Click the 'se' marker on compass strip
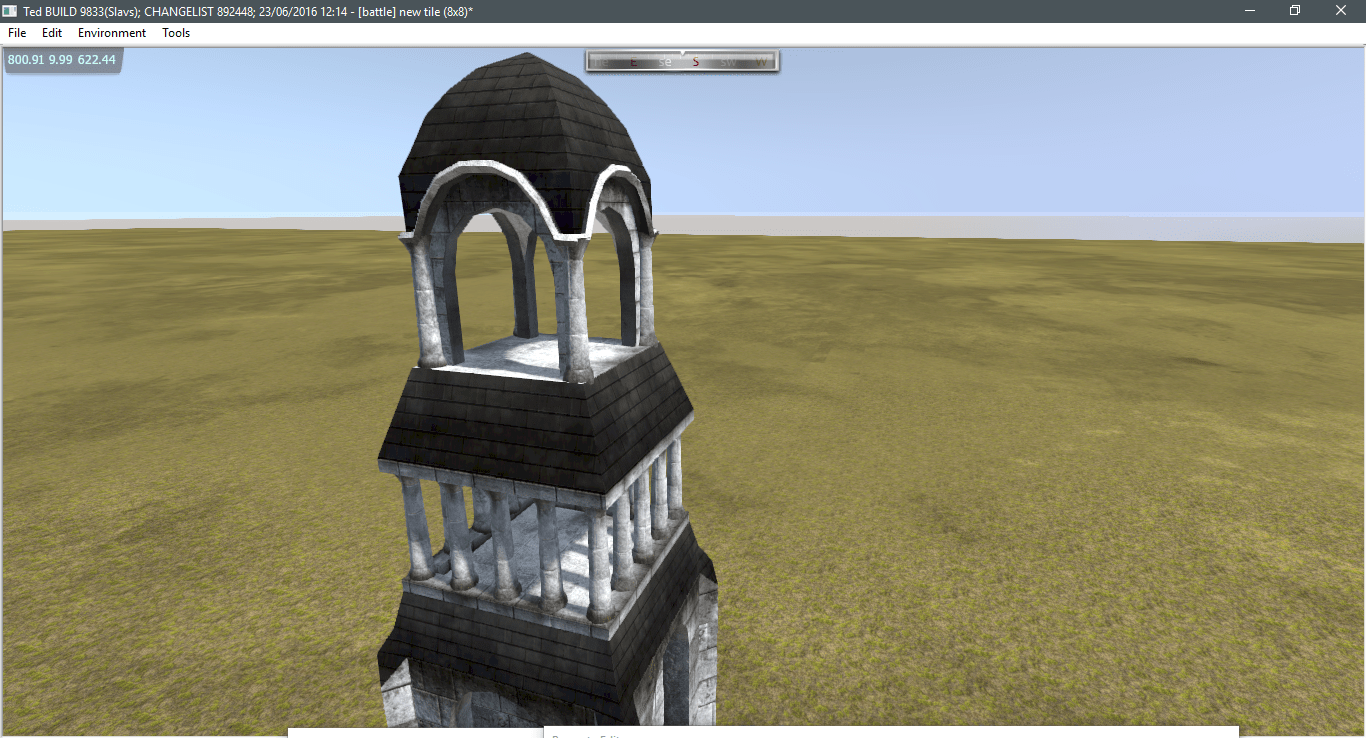 pos(665,62)
